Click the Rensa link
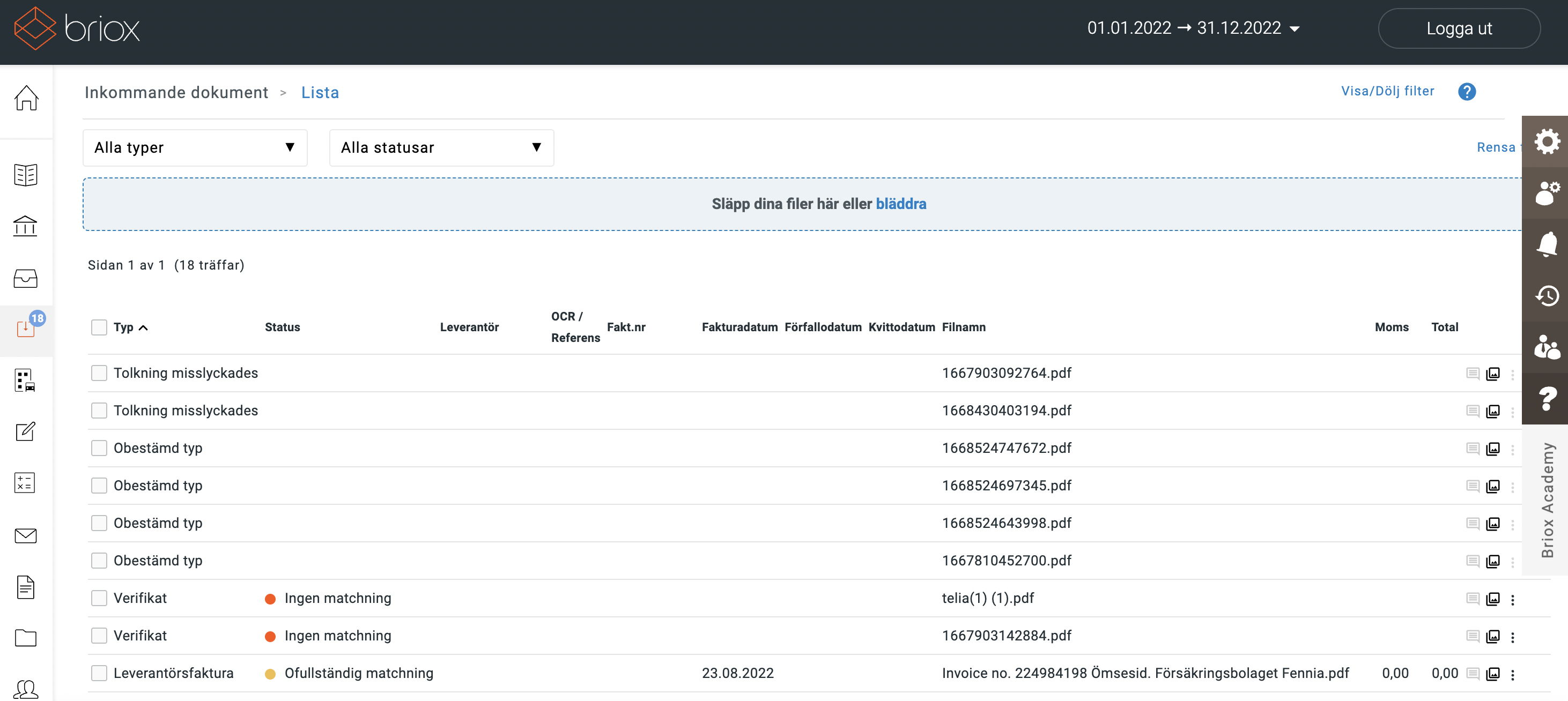 click(1496, 148)
